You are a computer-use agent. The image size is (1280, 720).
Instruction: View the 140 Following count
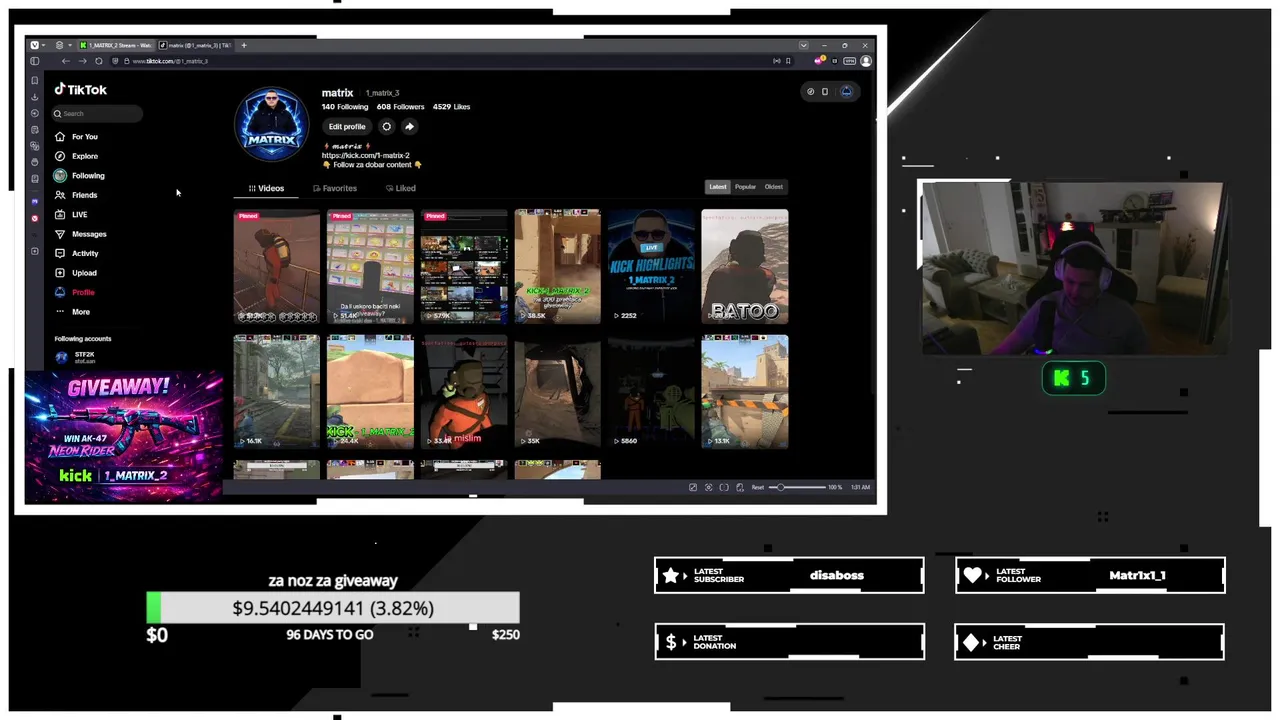pyautogui.click(x=345, y=107)
